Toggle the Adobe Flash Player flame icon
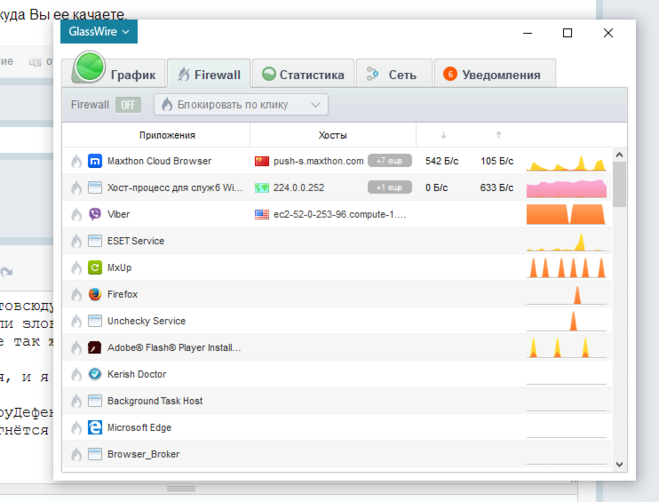Image resolution: width=659 pixels, height=502 pixels. (x=76, y=348)
